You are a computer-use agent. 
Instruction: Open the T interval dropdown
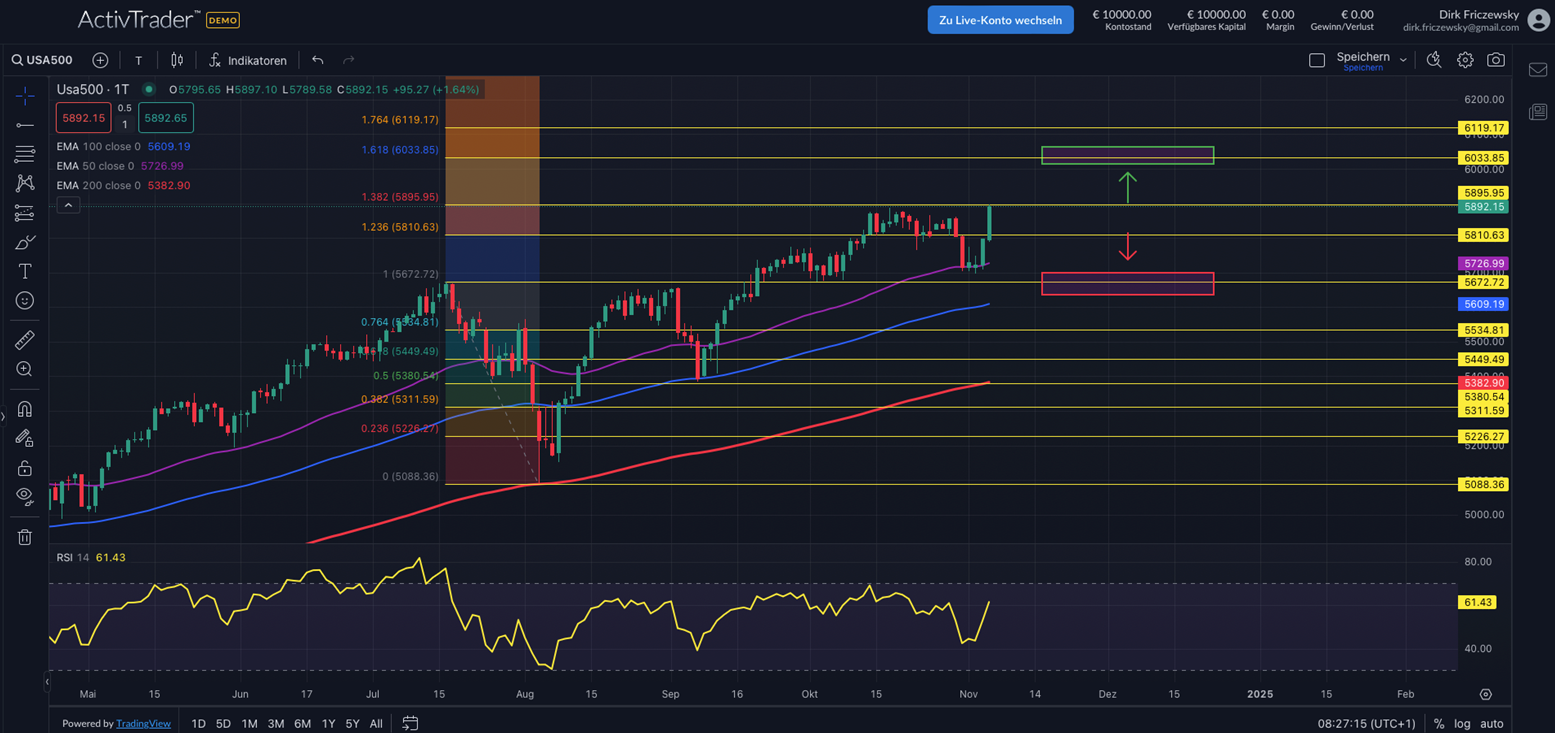pos(138,60)
